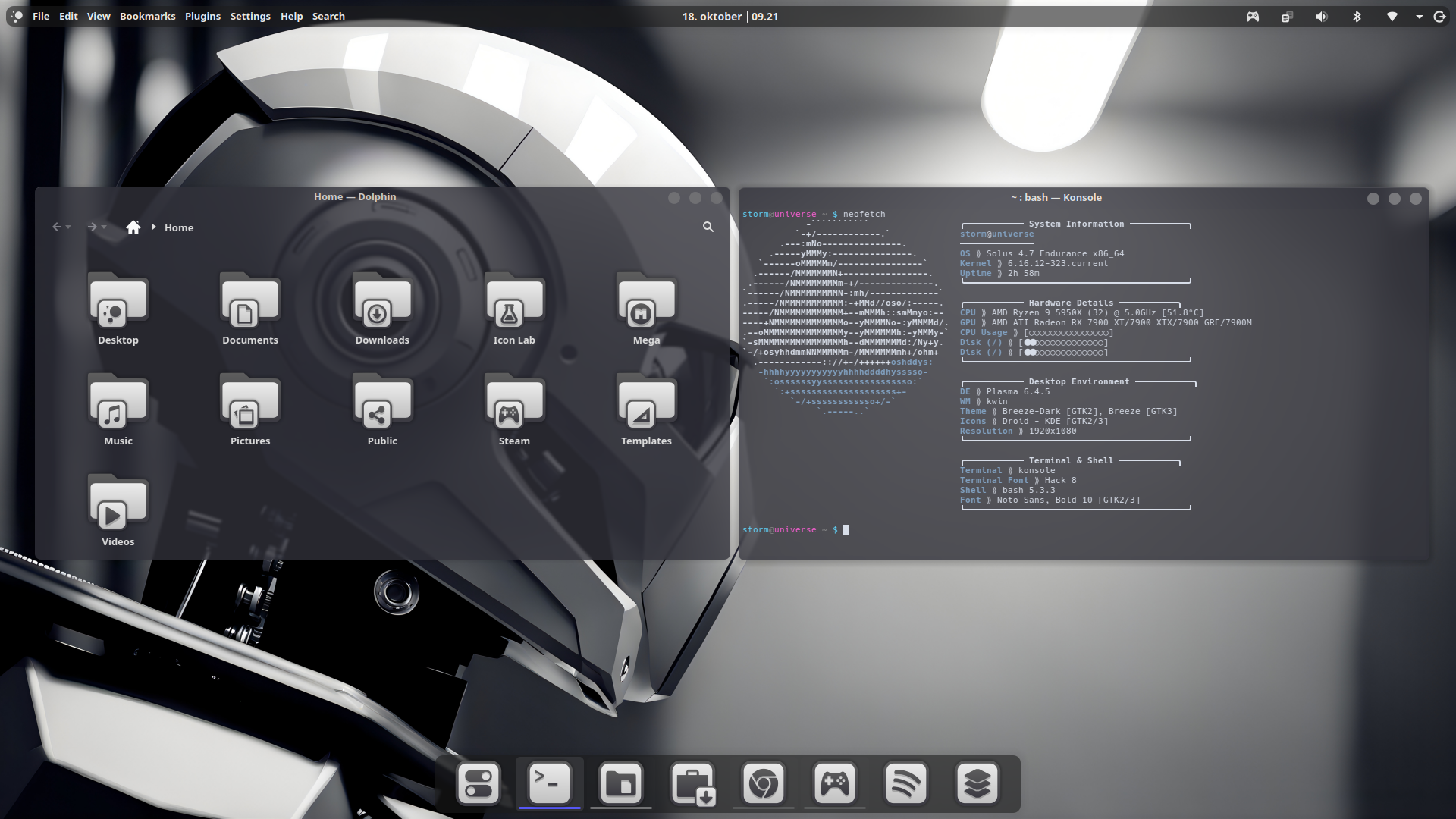Screen dimensions: 1456x819
Task: Open the Konsole terminal from the dock
Action: coord(549,783)
